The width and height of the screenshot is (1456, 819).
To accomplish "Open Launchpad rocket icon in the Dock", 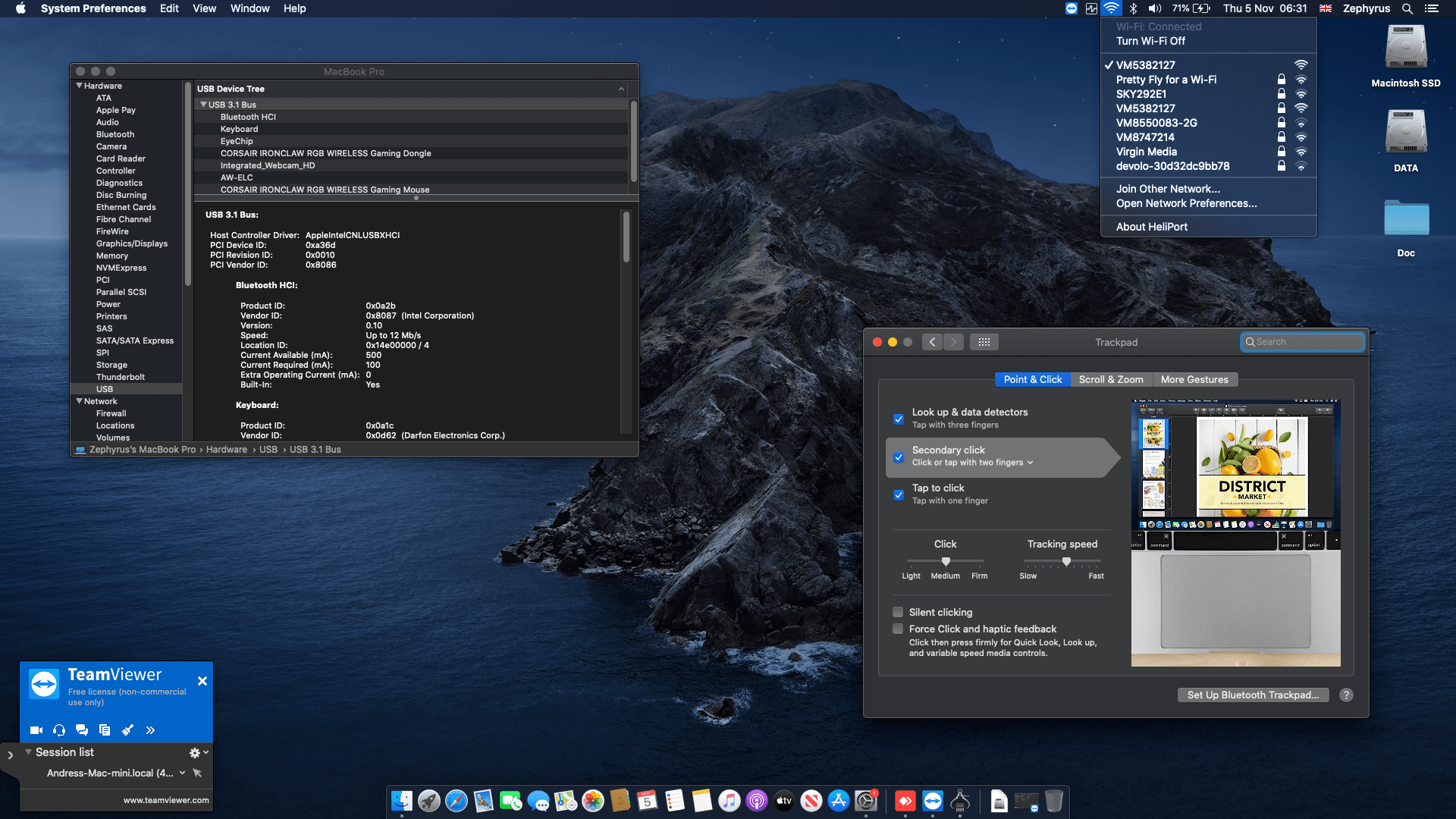I will click(x=429, y=801).
